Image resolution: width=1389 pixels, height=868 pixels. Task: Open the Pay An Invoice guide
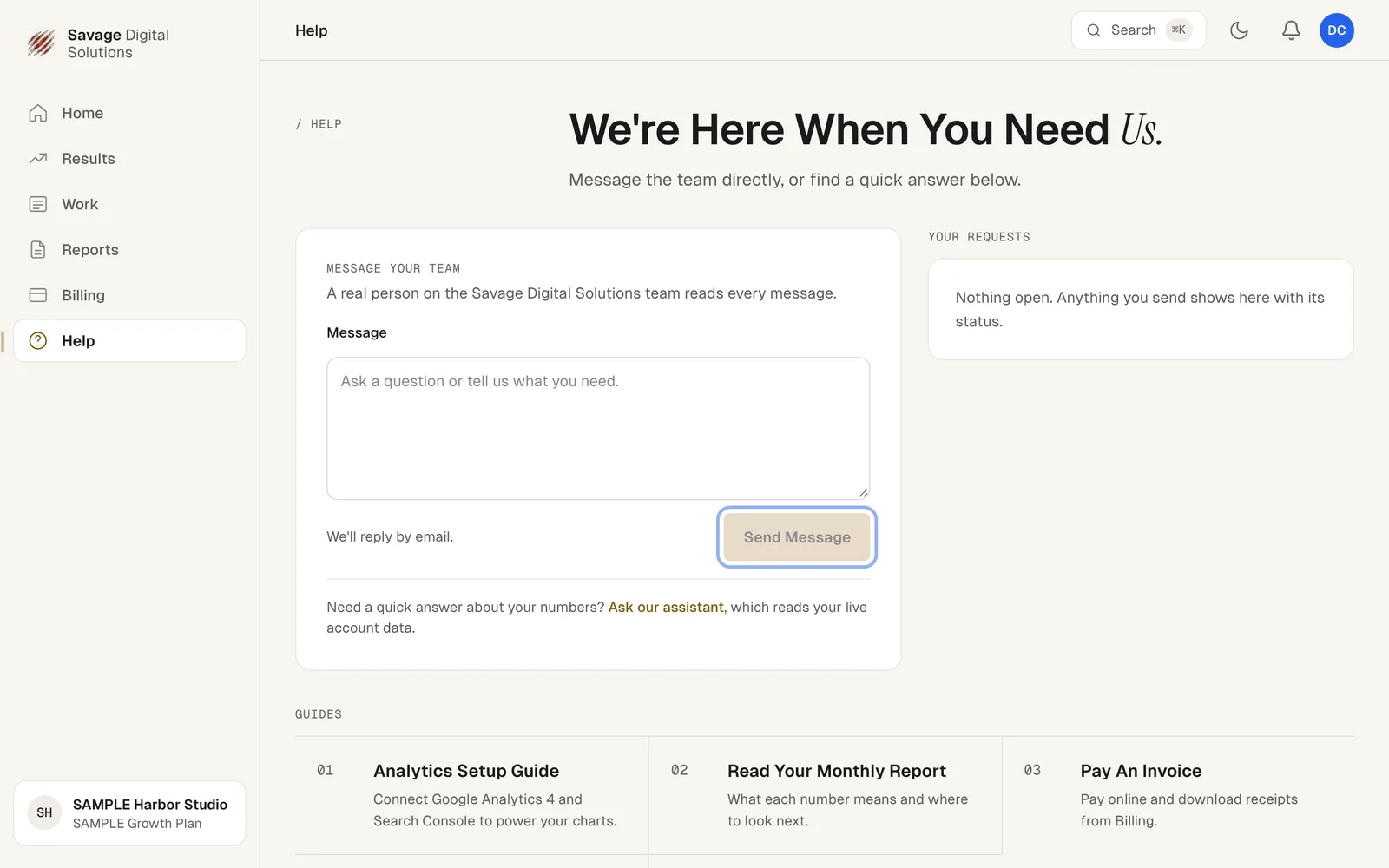point(1141,771)
